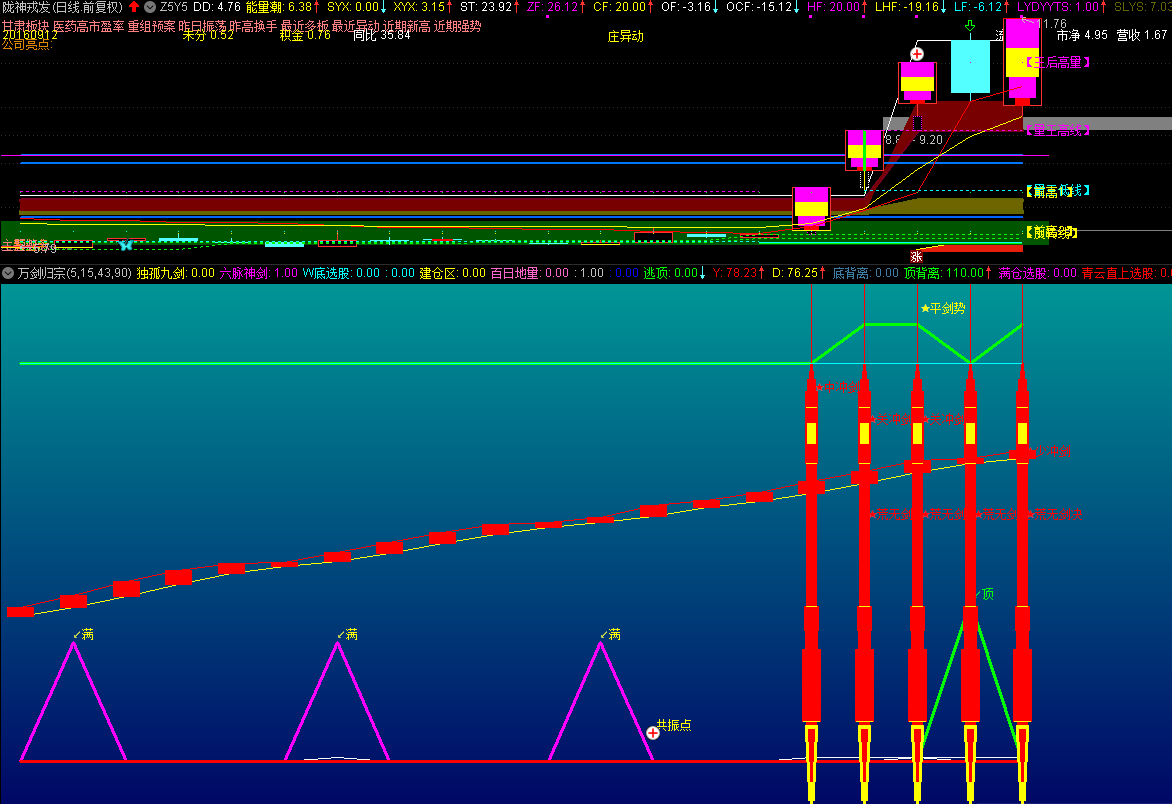Open the 最近异动 tag
Screen dimensions: 1172x804
(x=355, y=26)
